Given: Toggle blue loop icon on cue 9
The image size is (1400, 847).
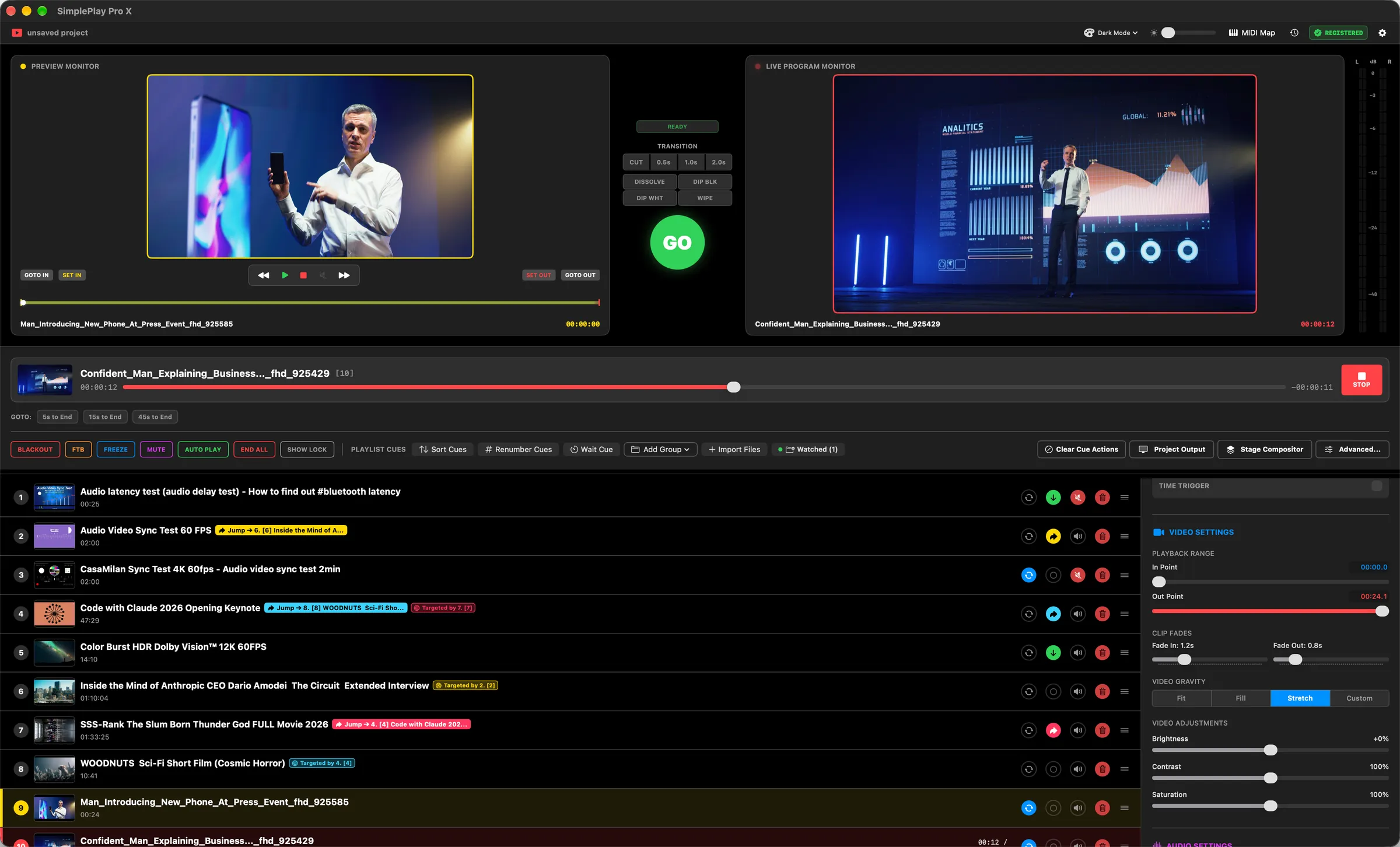Looking at the screenshot, I should [x=1029, y=808].
